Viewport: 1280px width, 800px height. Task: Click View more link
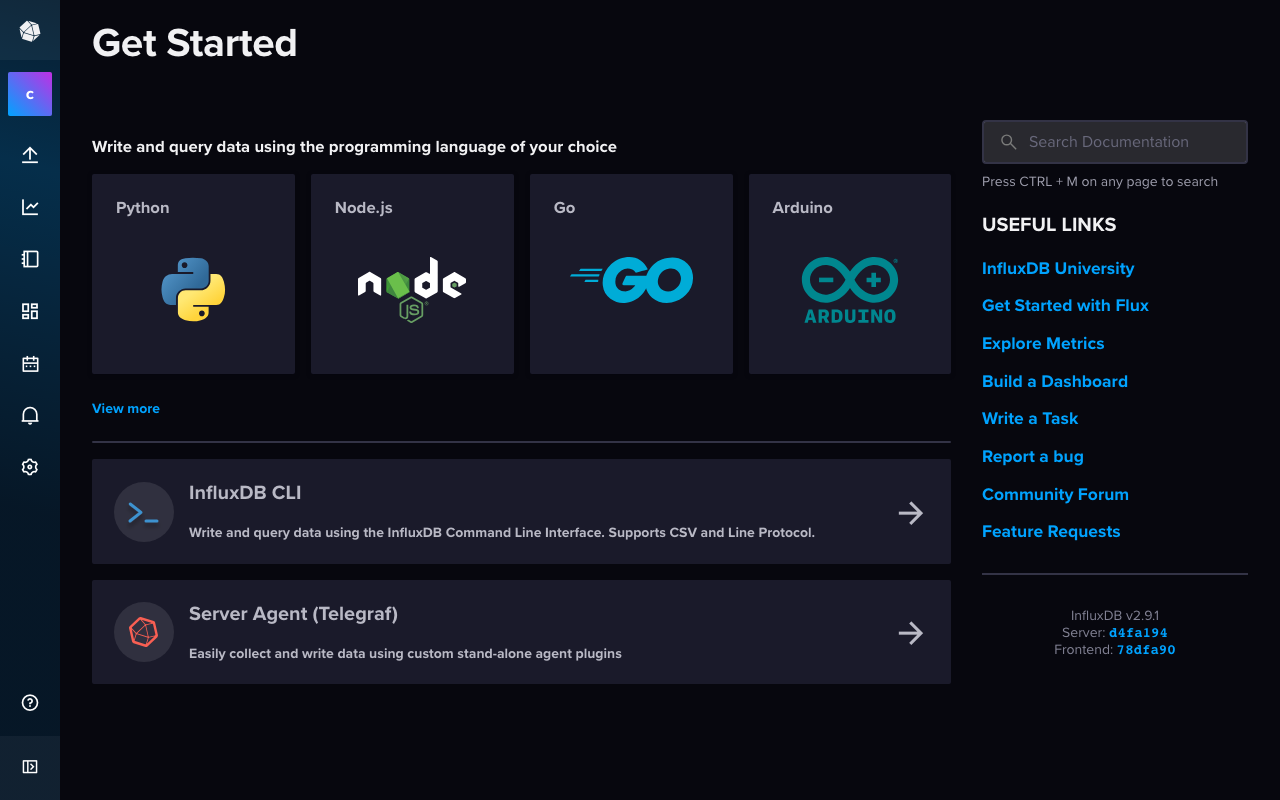(x=126, y=408)
